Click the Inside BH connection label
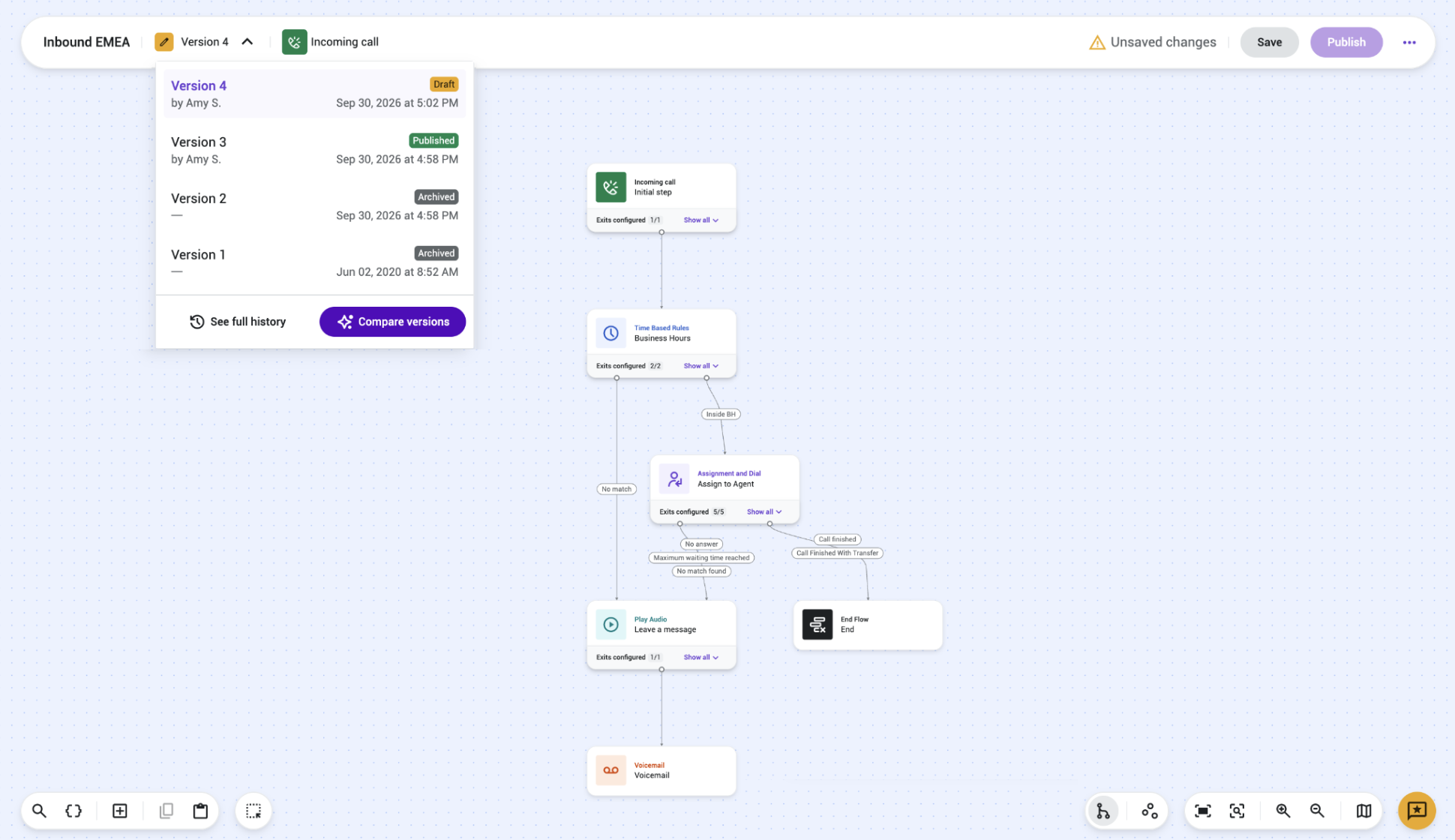The width and height of the screenshot is (1455, 840). point(721,414)
